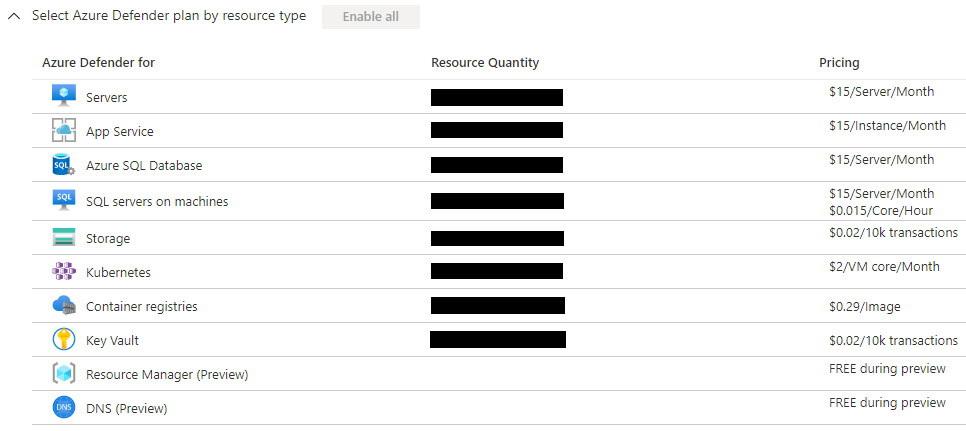Click the Key Vault yellow key icon
The height and width of the screenshot is (431, 966).
pyautogui.click(x=63, y=339)
